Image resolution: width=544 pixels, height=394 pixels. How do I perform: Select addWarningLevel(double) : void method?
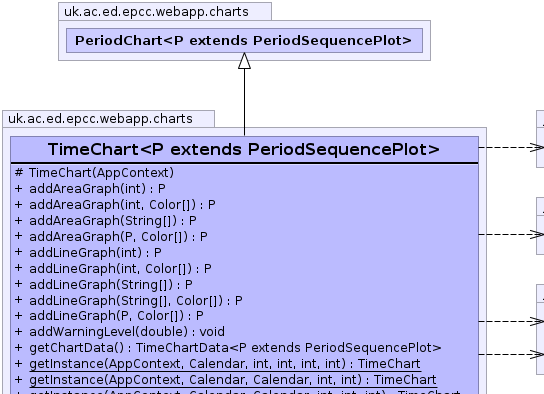120,332
